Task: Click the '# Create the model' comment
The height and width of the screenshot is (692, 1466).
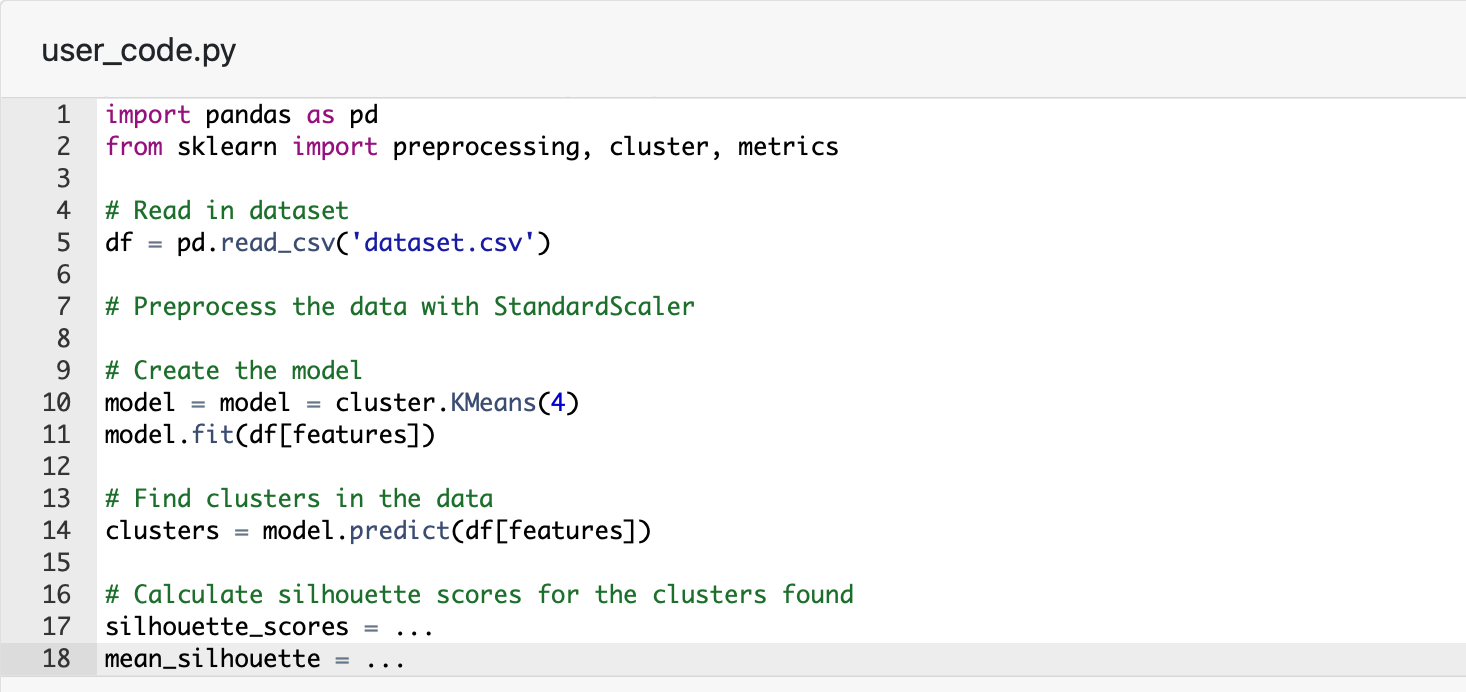Action: (x=233, y=371)
